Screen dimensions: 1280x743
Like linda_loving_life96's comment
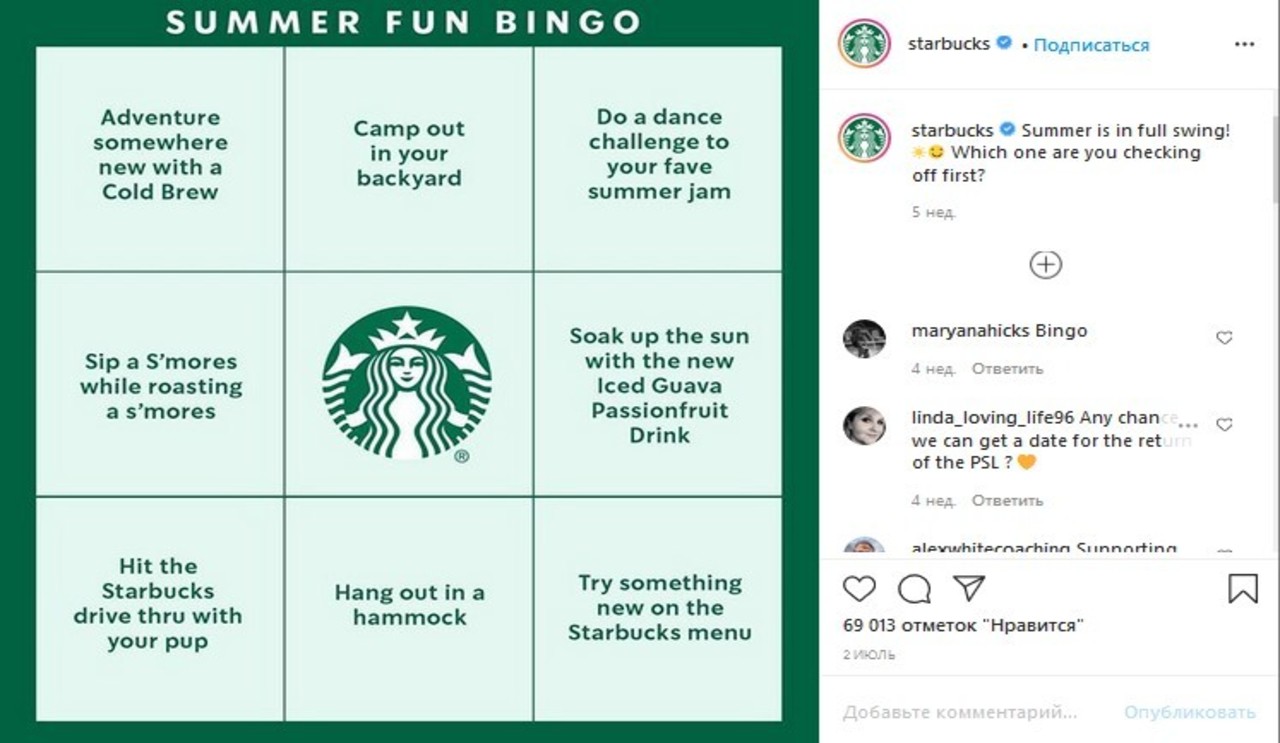[x=1224, y=425]
